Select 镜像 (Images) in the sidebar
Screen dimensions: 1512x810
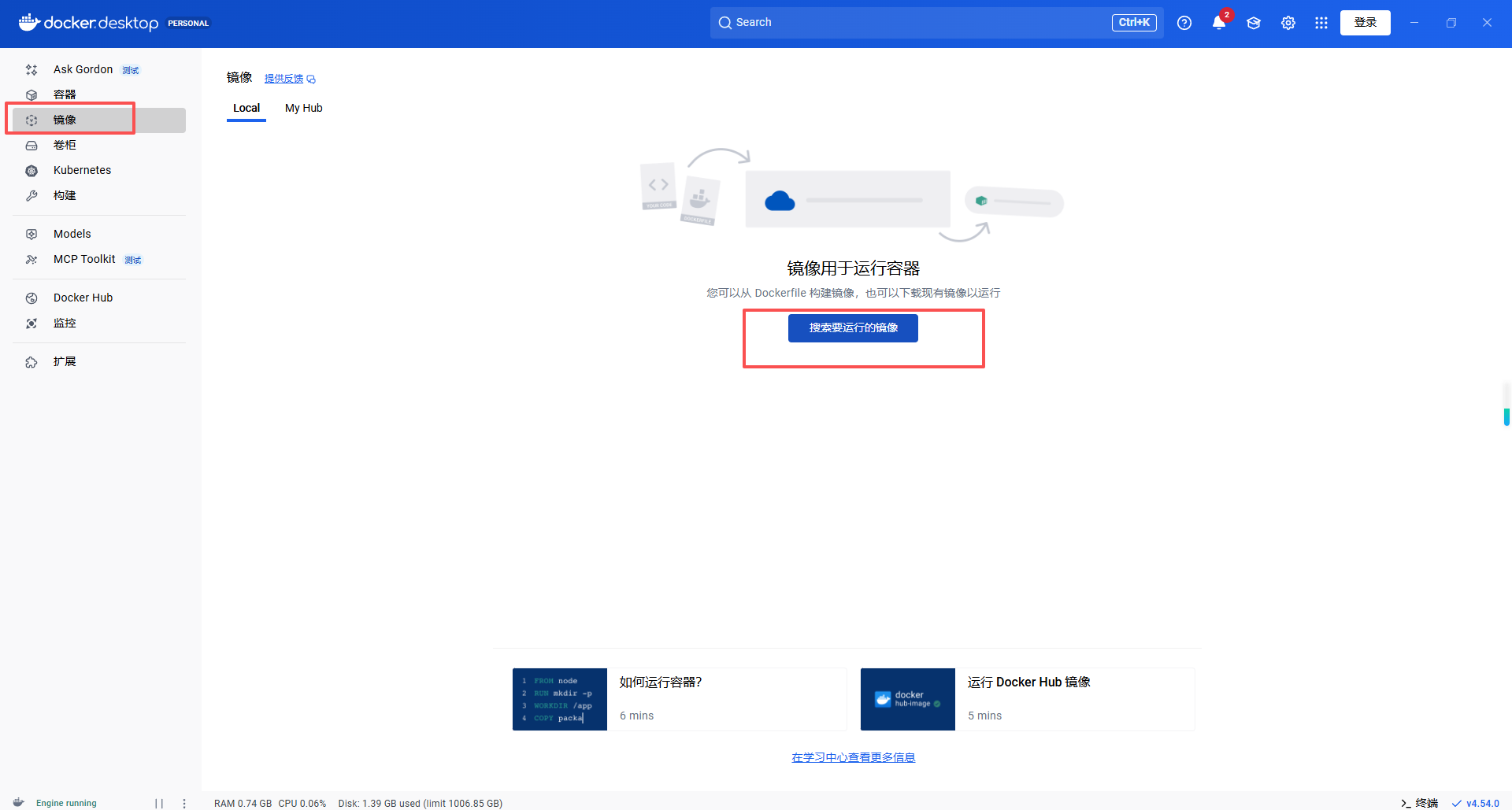[99, 120]
